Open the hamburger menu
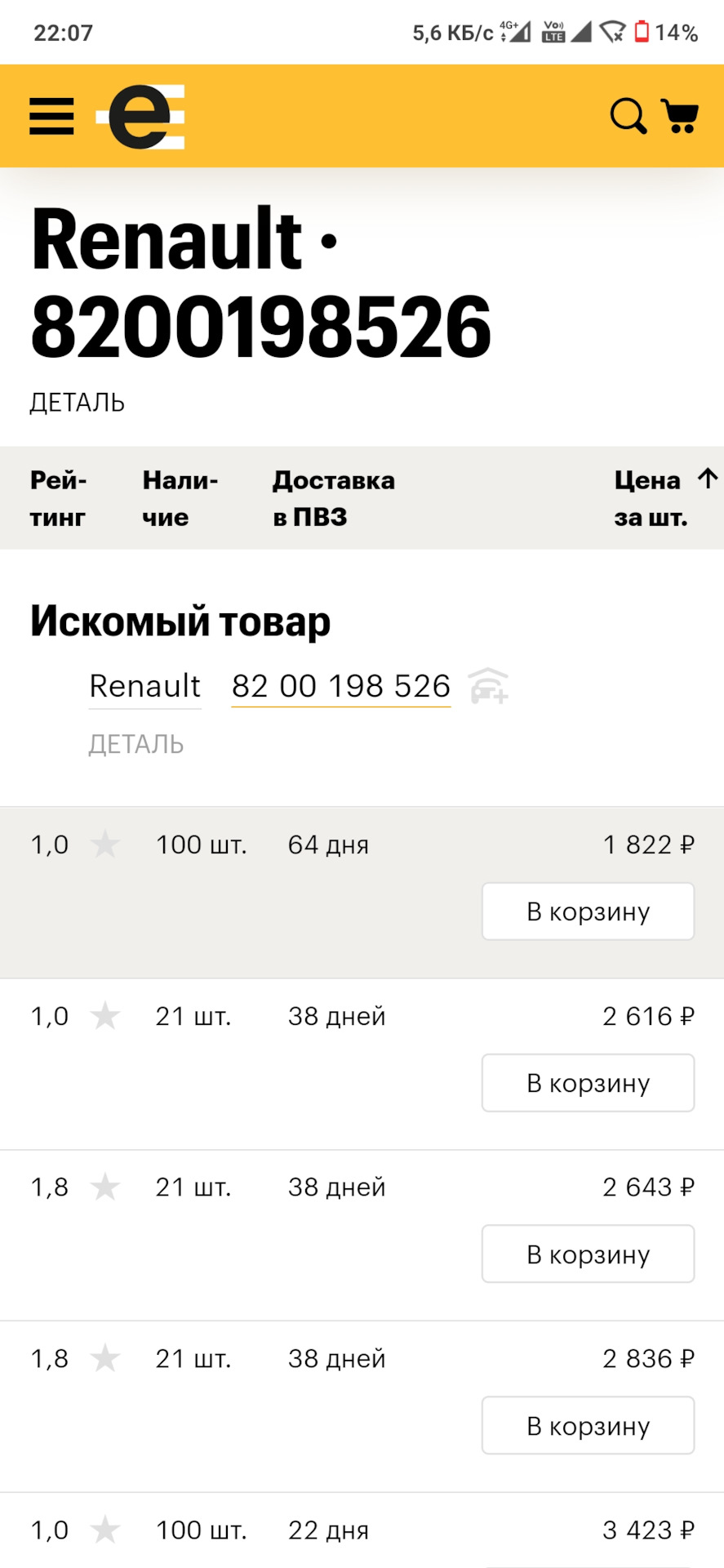The width and height of the screenshot is (724, 1568). point(51,116)
